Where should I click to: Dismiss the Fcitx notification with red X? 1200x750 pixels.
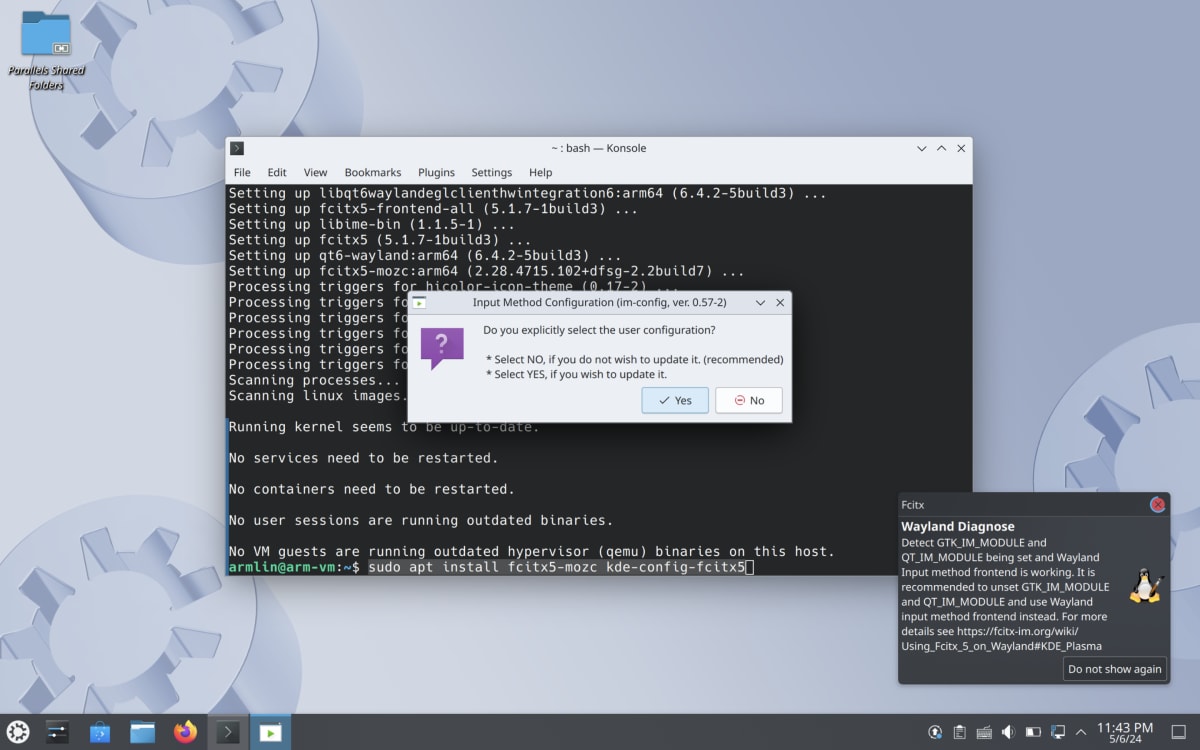pos(1157,505)
